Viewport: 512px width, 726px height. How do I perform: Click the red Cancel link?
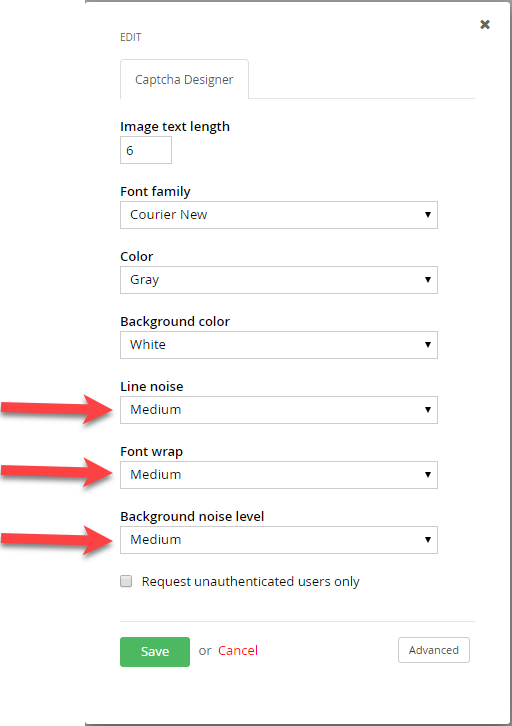click(238, 651)
